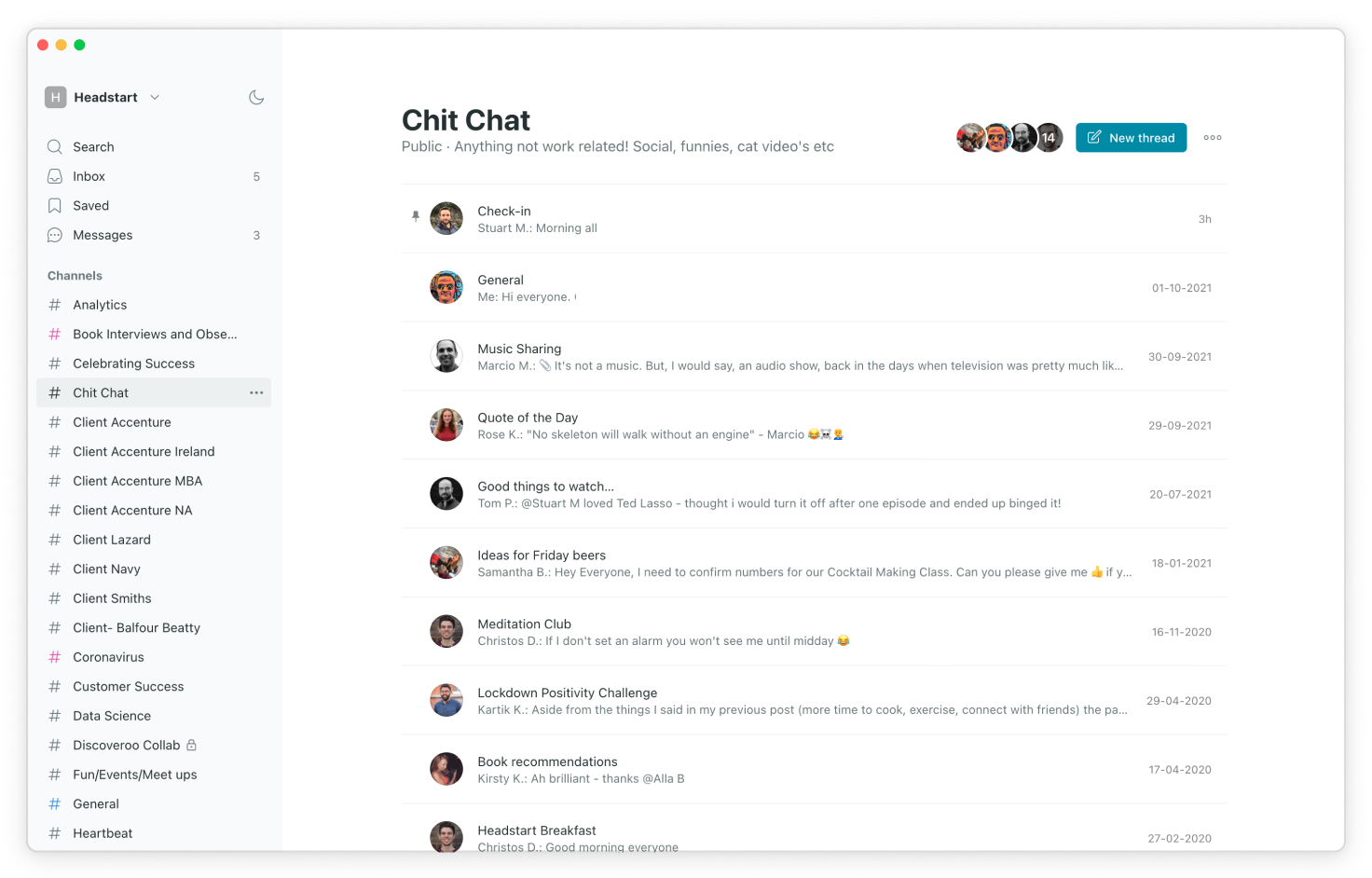Click the lock icon beside Discoveroo Collab
This screenshot has width=1372, height=878.
(x=191, y=745)
